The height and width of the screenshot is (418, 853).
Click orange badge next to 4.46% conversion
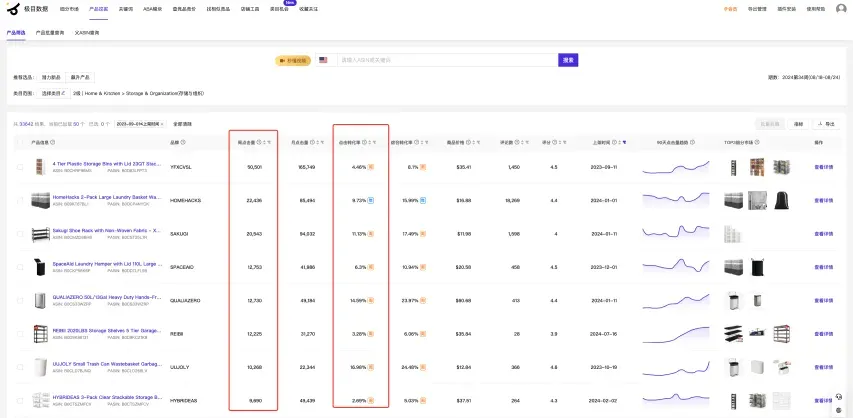click(x=370, y=167)
